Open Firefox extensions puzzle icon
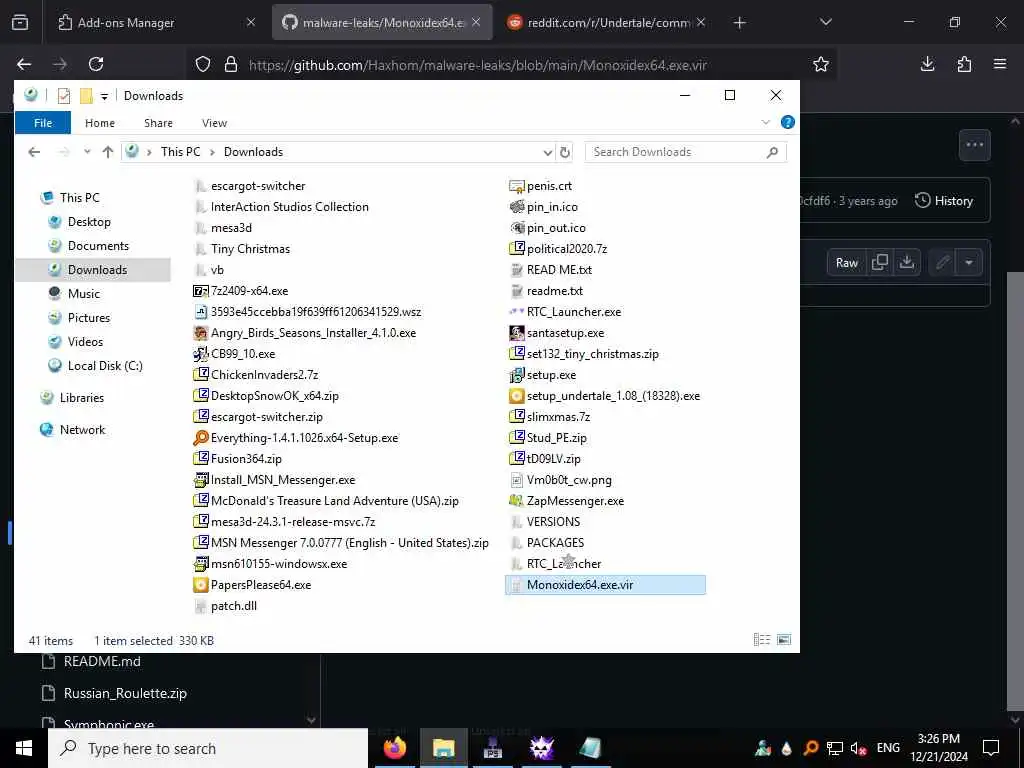 coord(964,64)
